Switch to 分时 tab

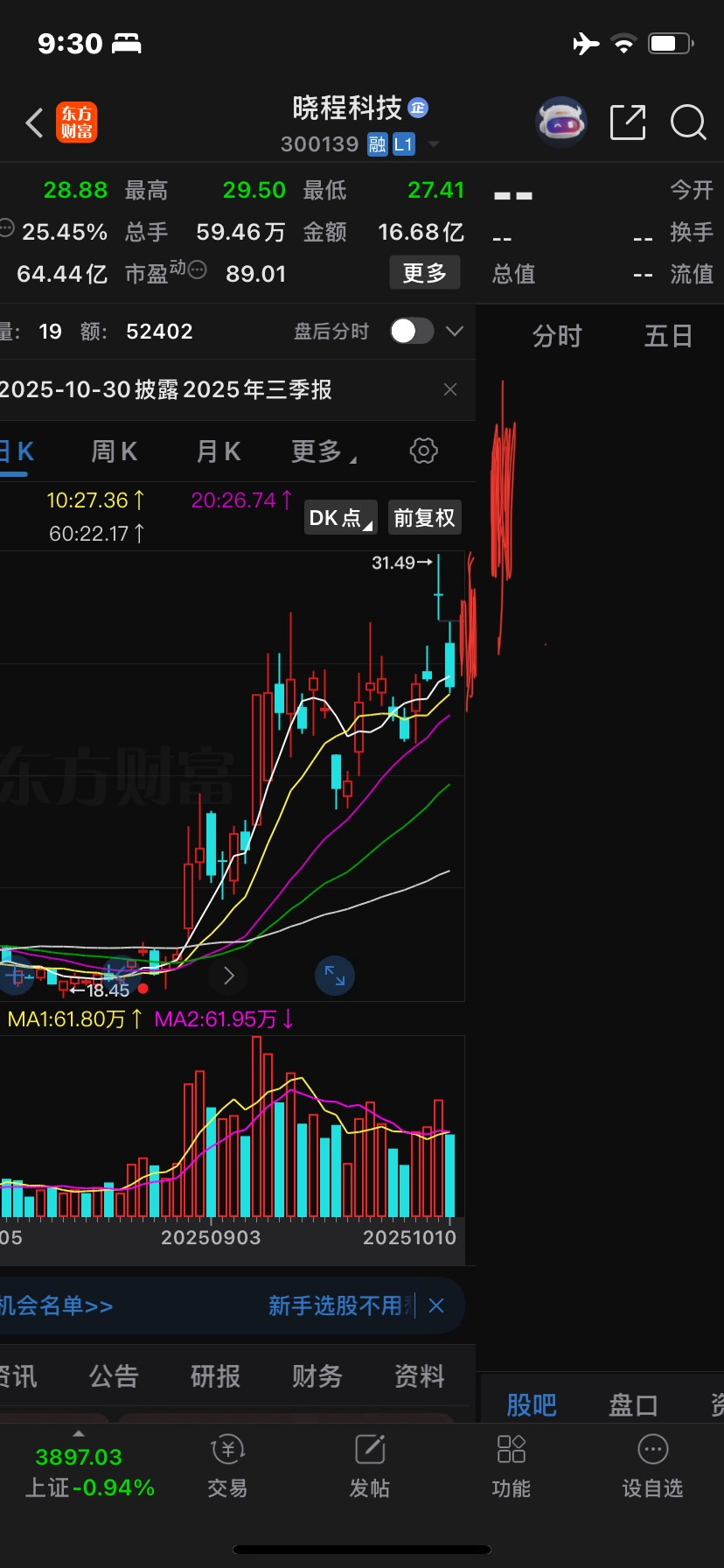coord(557,336)
